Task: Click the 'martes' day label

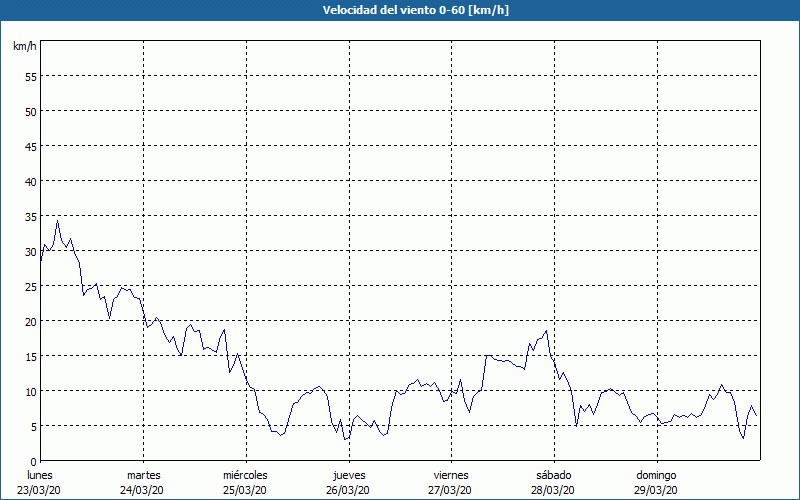Action: coord(144,475)
